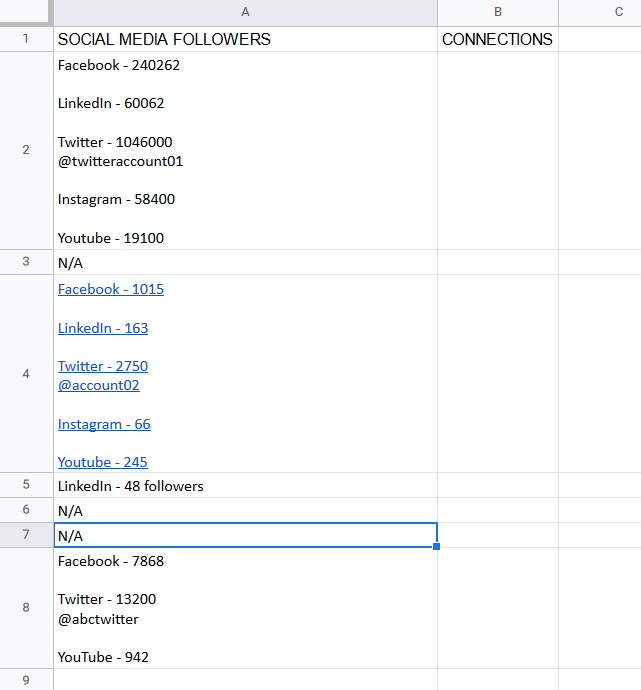This screenshot has height=690, width=641.
Task: Click the Twitter - 1046000 text
Action: pyautogui.click(x=115, y=142)
